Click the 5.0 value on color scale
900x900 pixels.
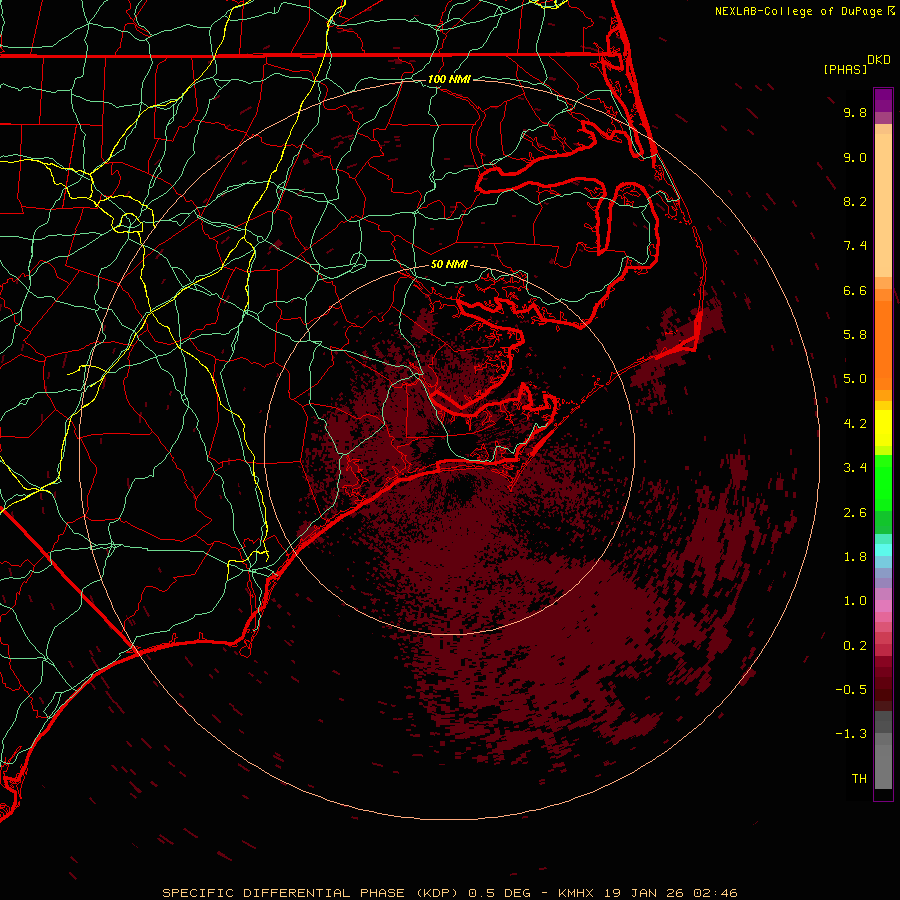click(855, 379)
